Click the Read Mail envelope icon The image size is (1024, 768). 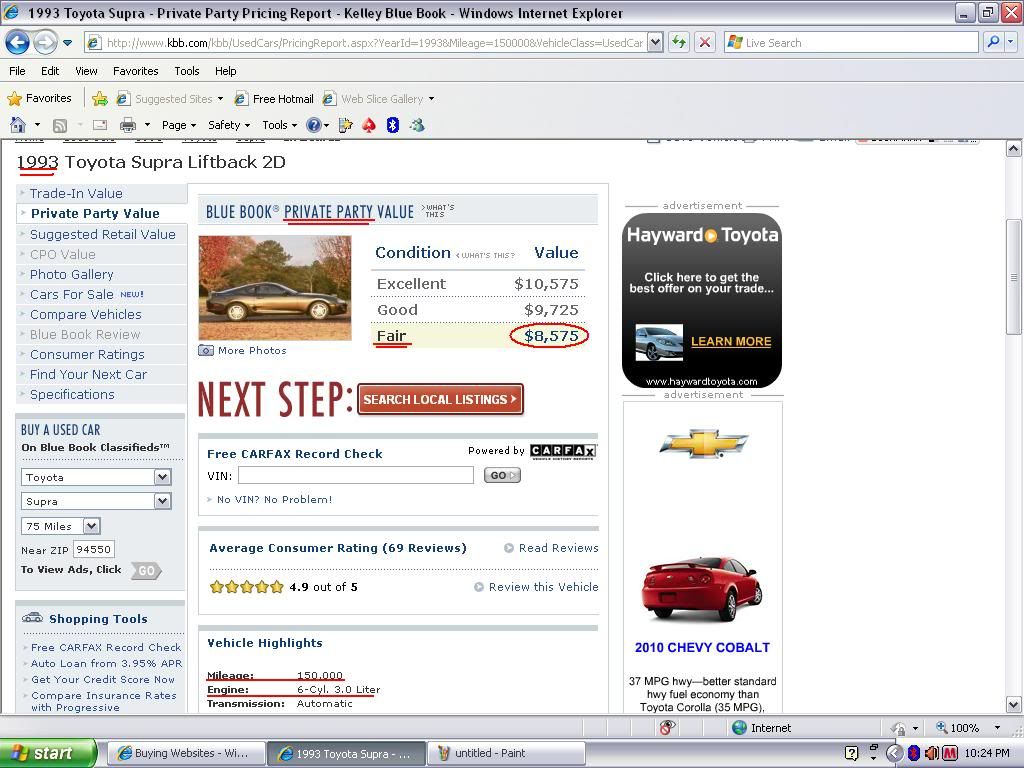(x=100, y=125)
